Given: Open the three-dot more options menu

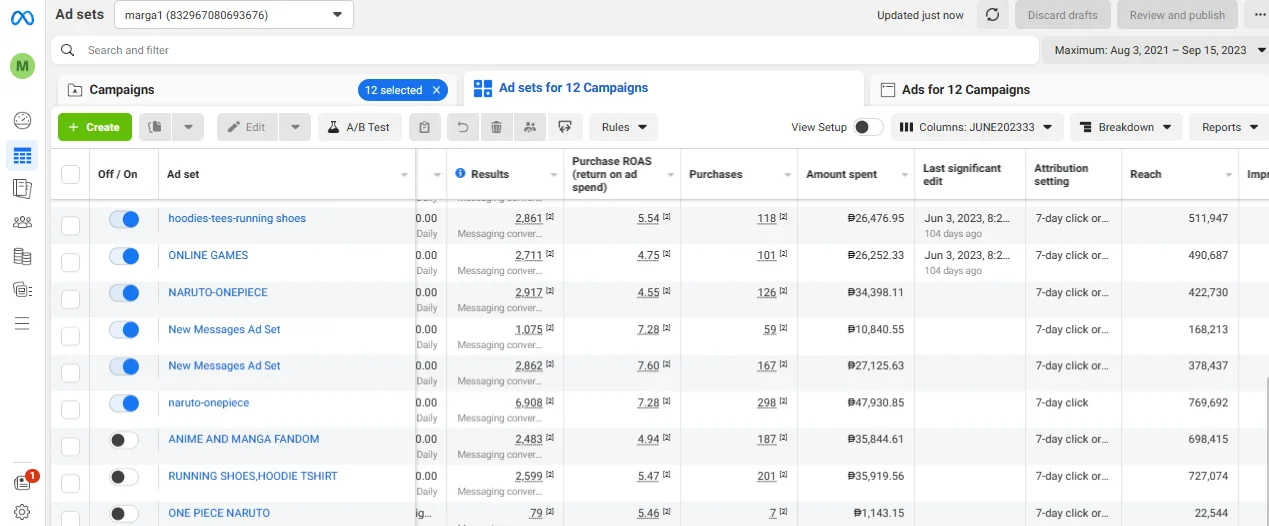Looking at the screenshot, I should pyautogui.click(x=1260, y=15).
